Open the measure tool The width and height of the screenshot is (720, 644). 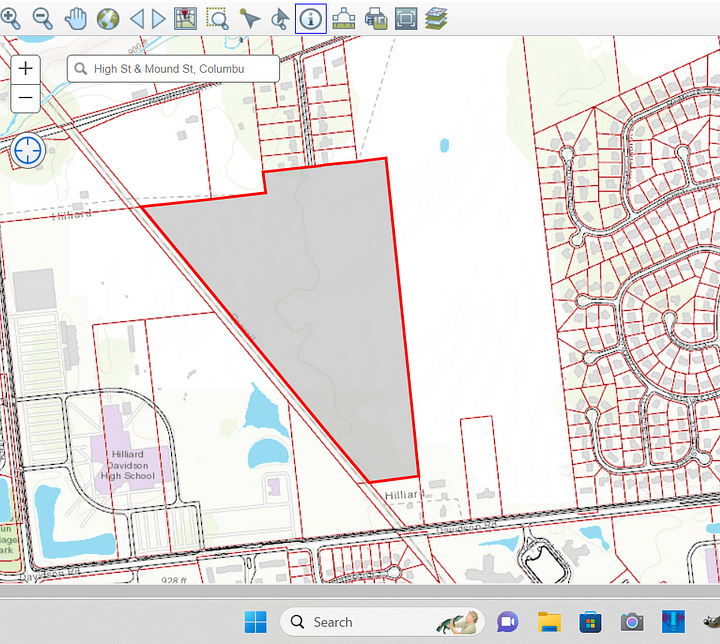click(x=343, y=17)
